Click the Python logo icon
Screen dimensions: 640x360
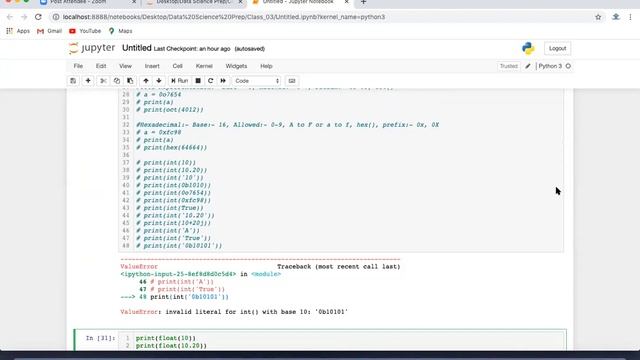[528, 48]
